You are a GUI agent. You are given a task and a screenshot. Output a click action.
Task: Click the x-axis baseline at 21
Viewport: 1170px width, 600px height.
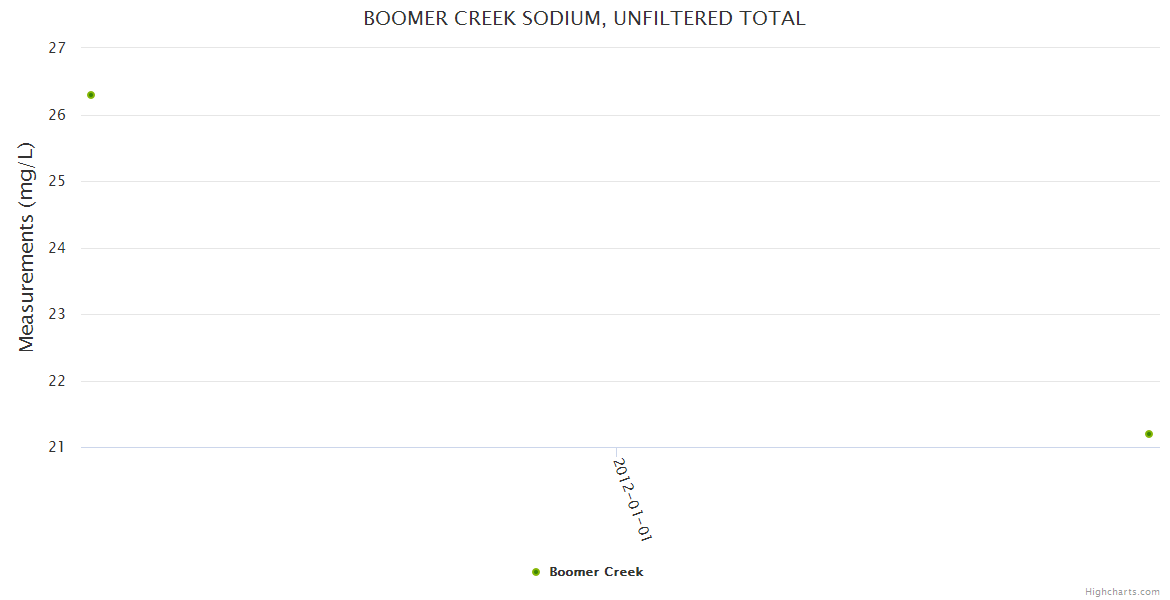(400, 447)
